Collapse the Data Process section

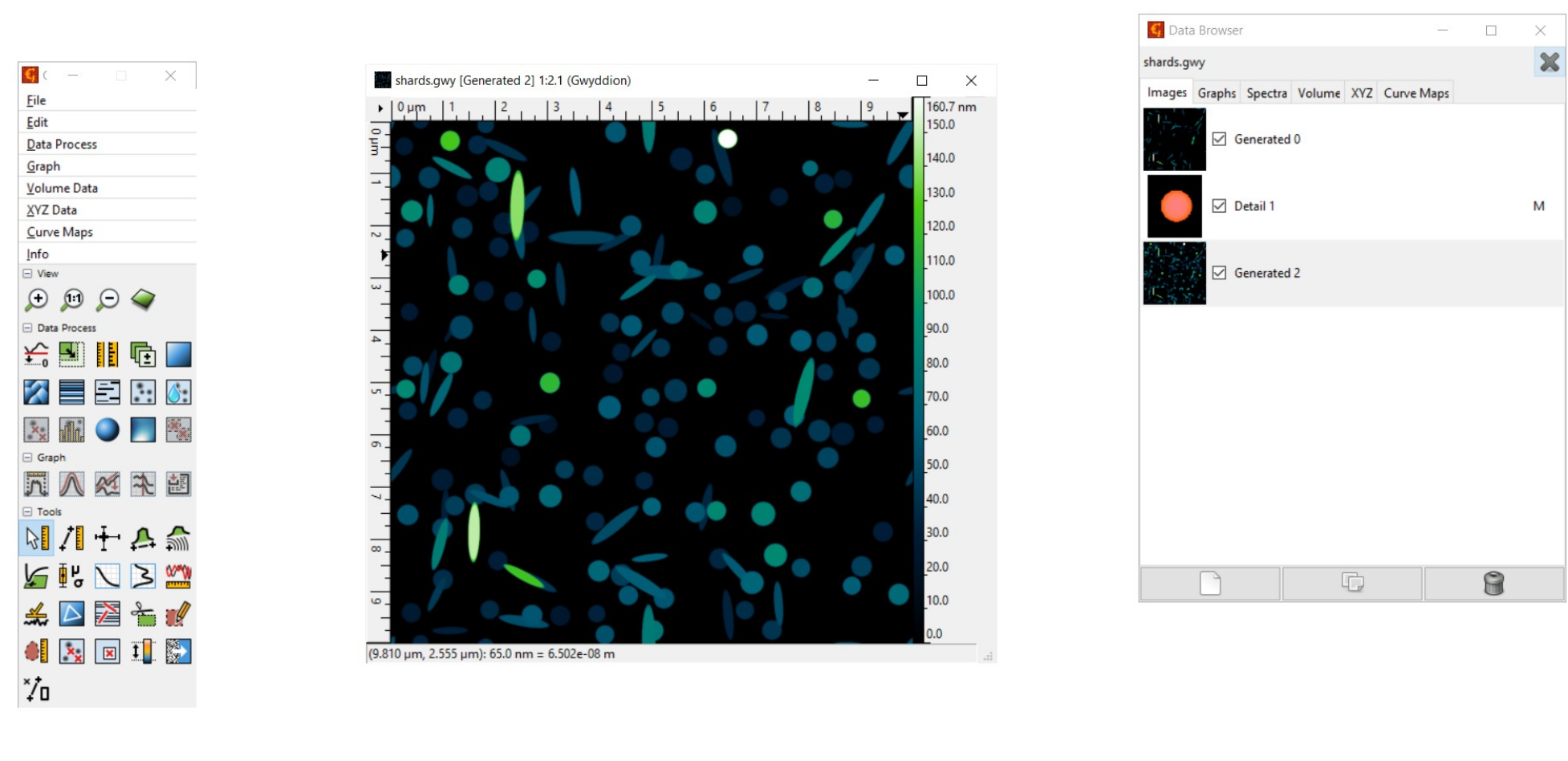coord(27,328)
